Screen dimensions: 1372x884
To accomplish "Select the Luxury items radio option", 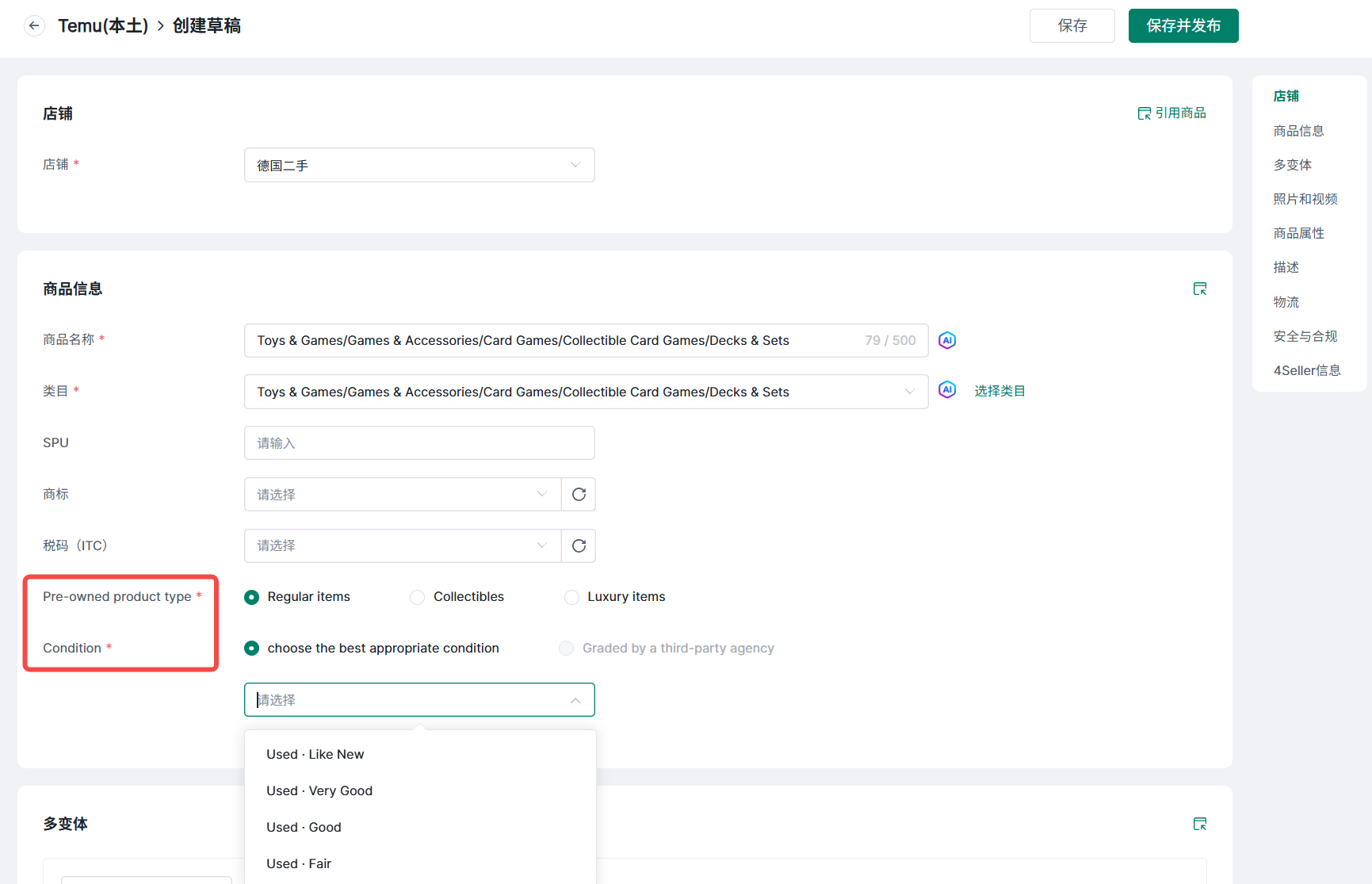I will [571, 598].
